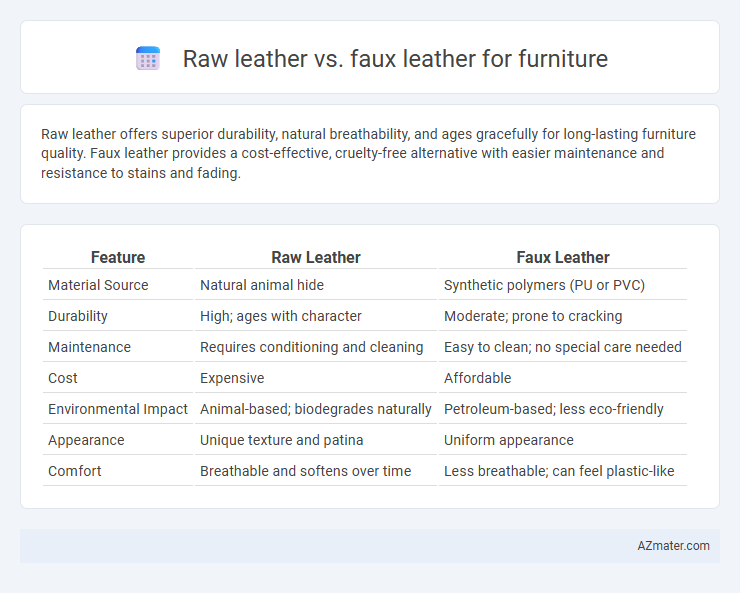Click the 'Feature' column header

click(118, 257)
